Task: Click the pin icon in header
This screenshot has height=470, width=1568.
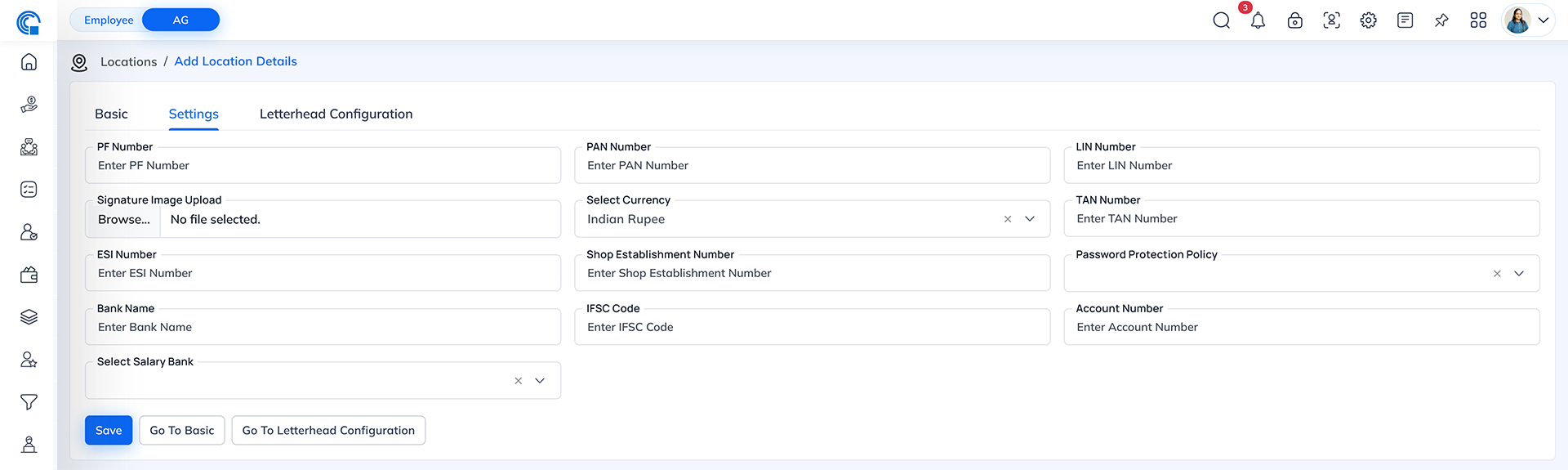Action: tap(1441, 20)
